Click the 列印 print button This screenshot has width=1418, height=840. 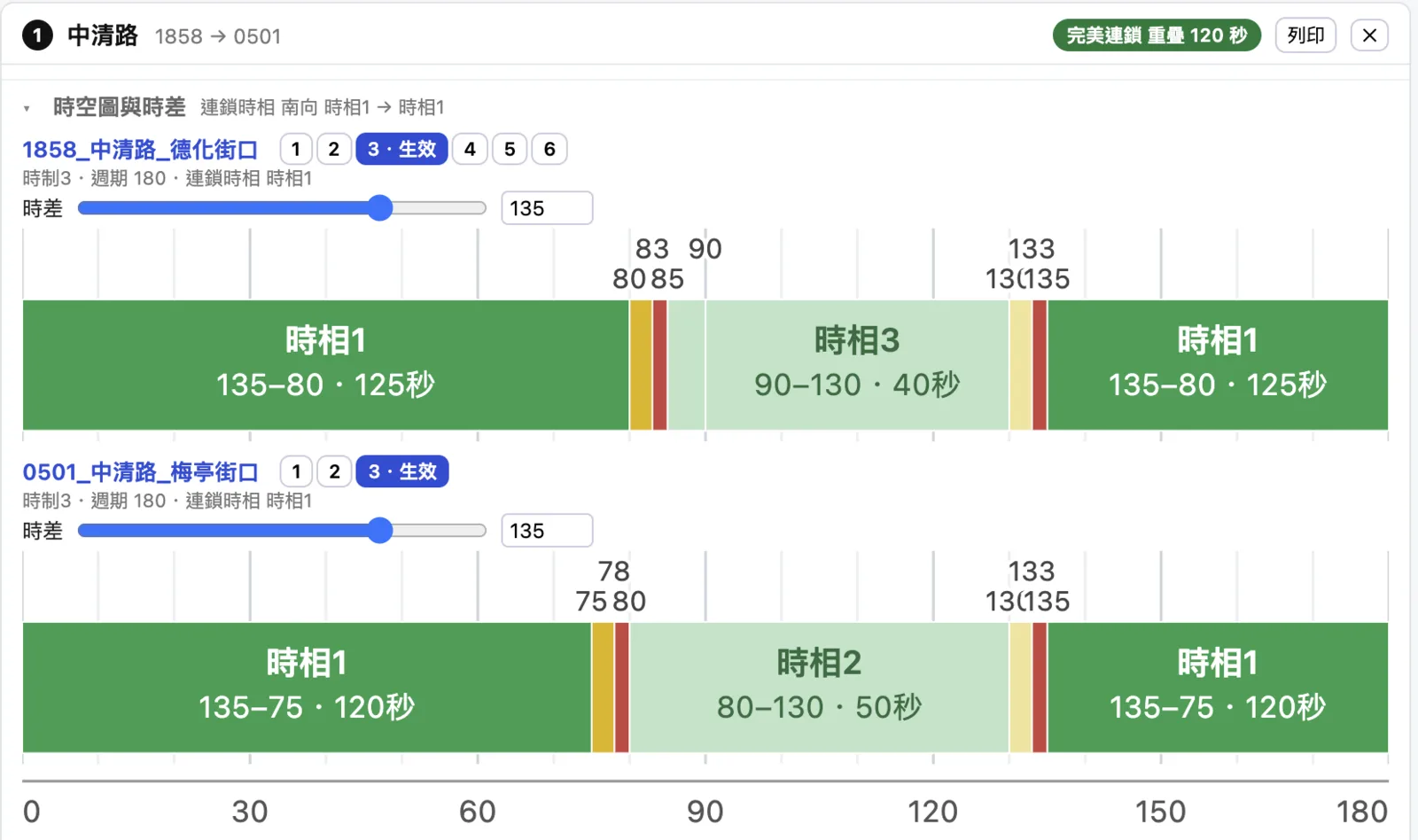(1305, 35)
